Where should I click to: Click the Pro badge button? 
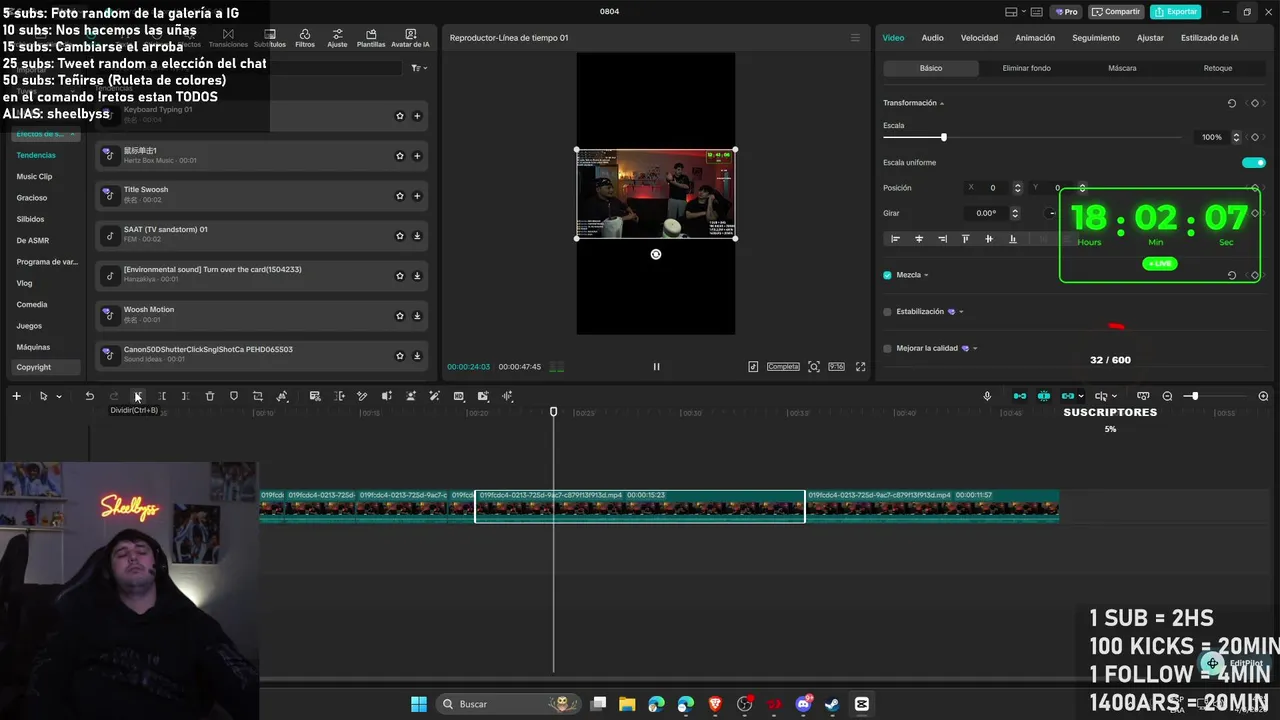[1065, 12]
